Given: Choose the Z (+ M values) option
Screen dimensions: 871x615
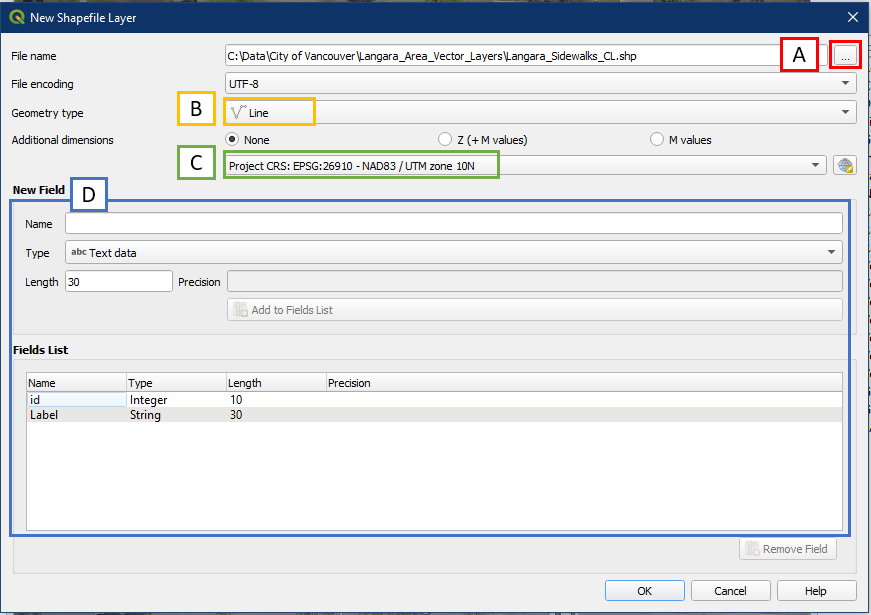Looking at the screenshot, I should coord(445,140).
